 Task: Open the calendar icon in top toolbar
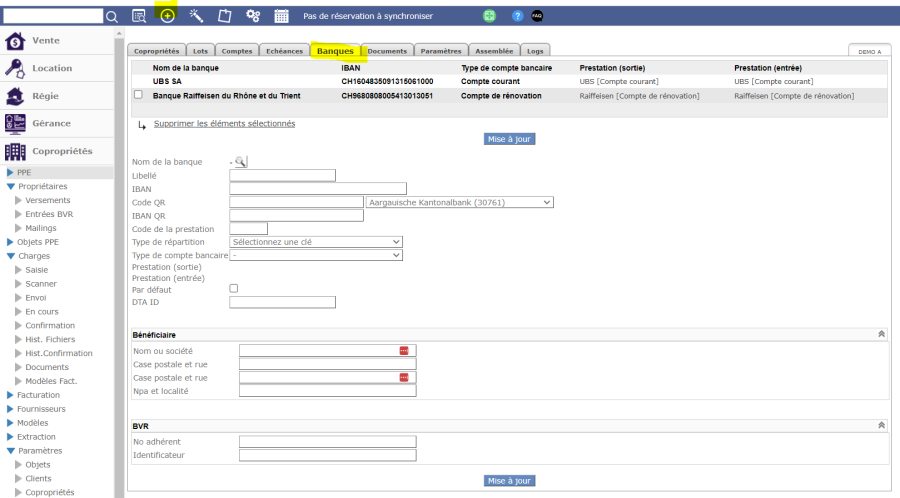(281, 16)
